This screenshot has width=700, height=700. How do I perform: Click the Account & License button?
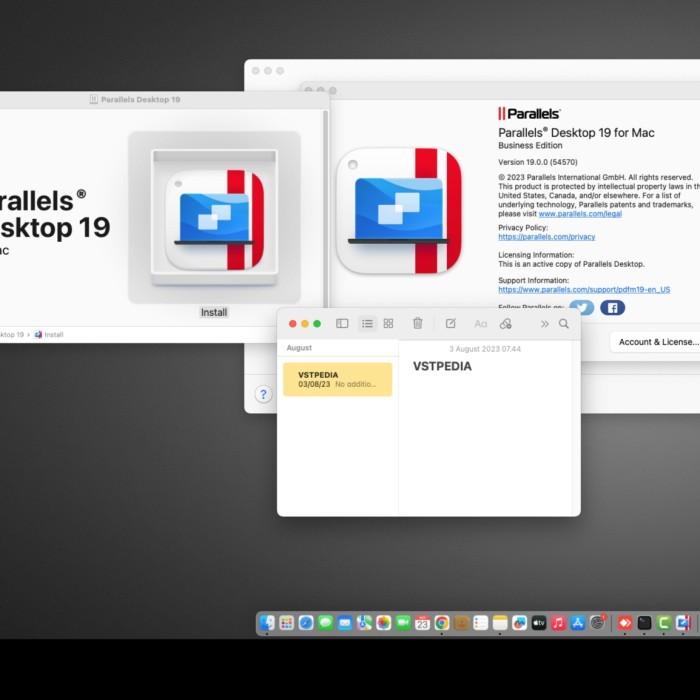click(x=656, y=342)
